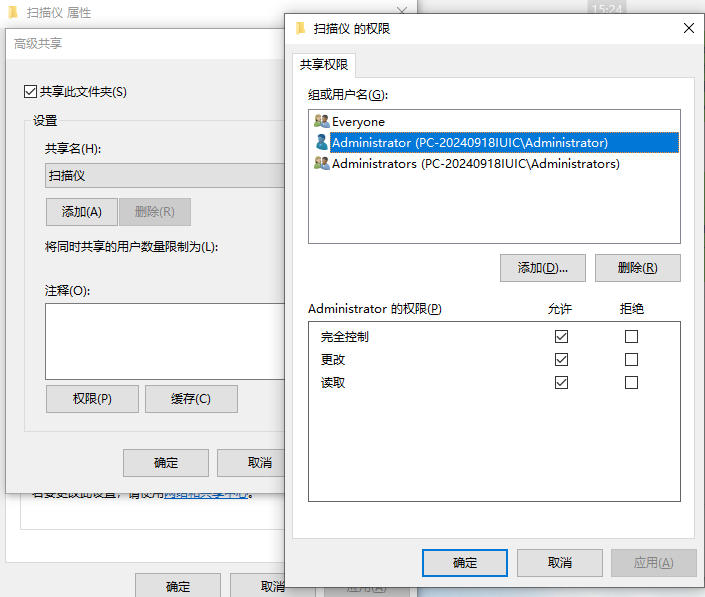Click folder icon in permissions dialog title bar
Viewport: 705px width, 597px height.
tap(300, 29)
